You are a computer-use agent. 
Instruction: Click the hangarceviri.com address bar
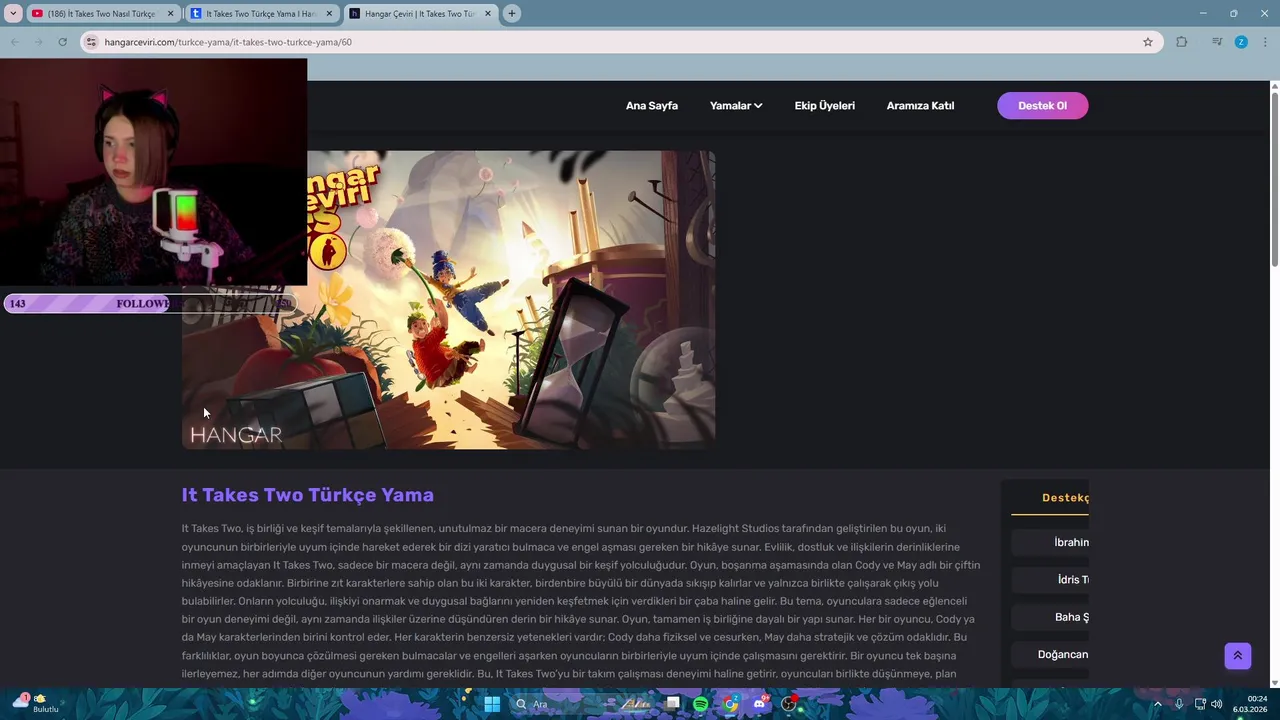tap(620, 42)
